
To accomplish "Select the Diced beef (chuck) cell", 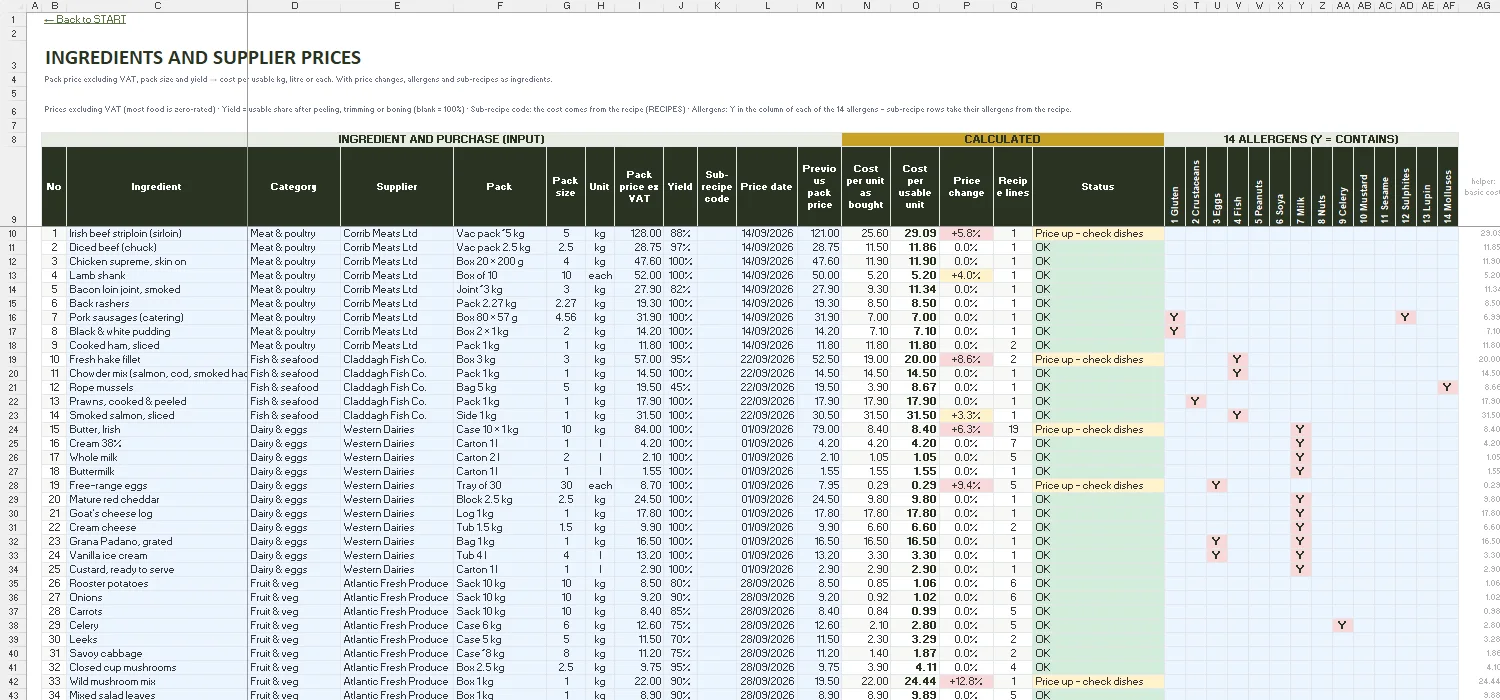I will (x=156, y=247).
